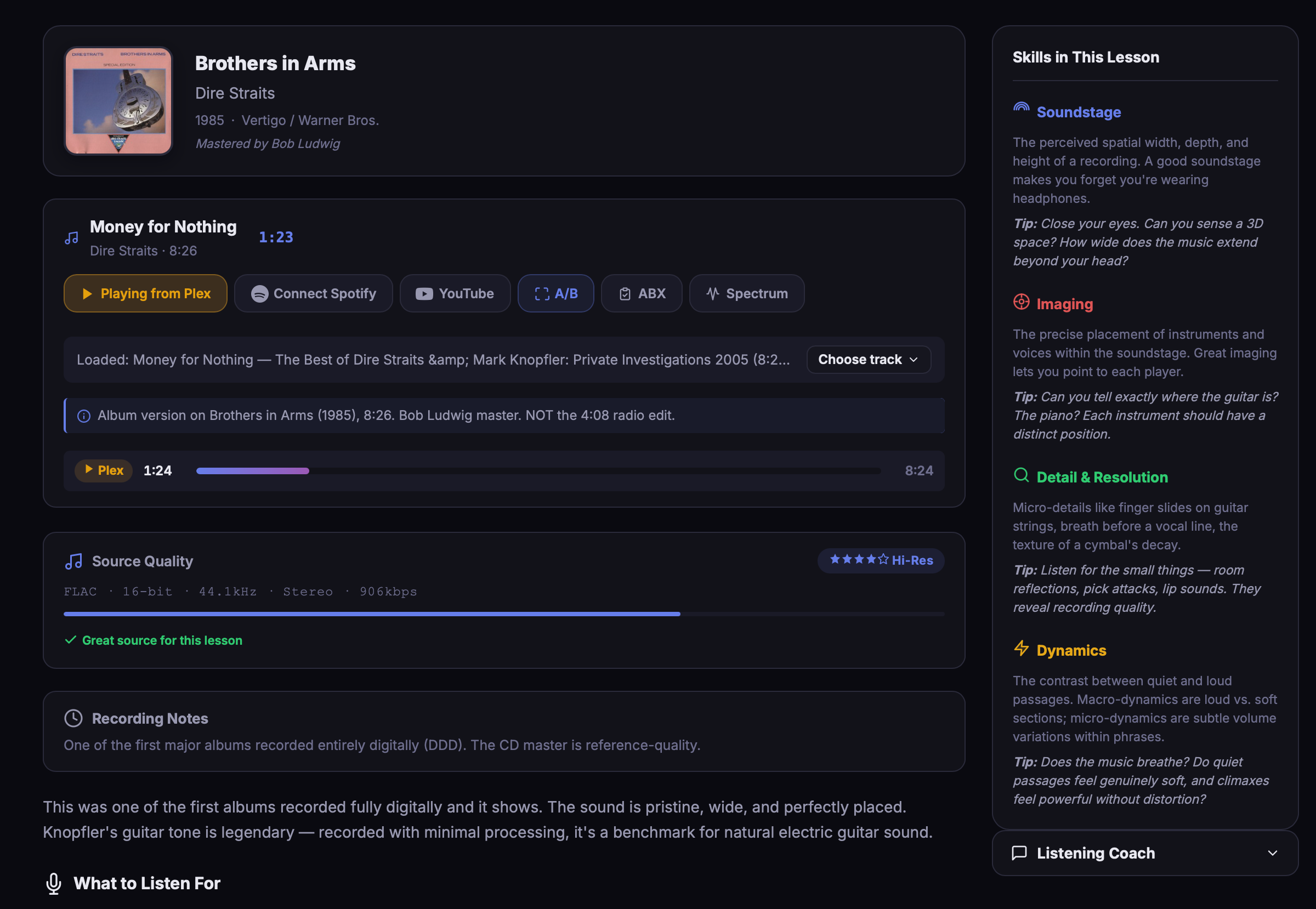Select the Soundstage skill heading
Viewport: 1316px width, 909px height.
click(x=1079, y=112)
